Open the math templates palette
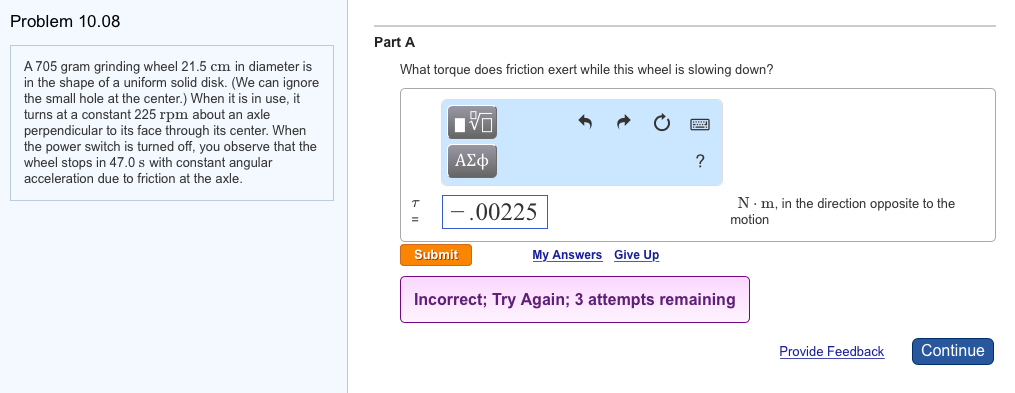1015x393 pixels. tap(473, 122)
